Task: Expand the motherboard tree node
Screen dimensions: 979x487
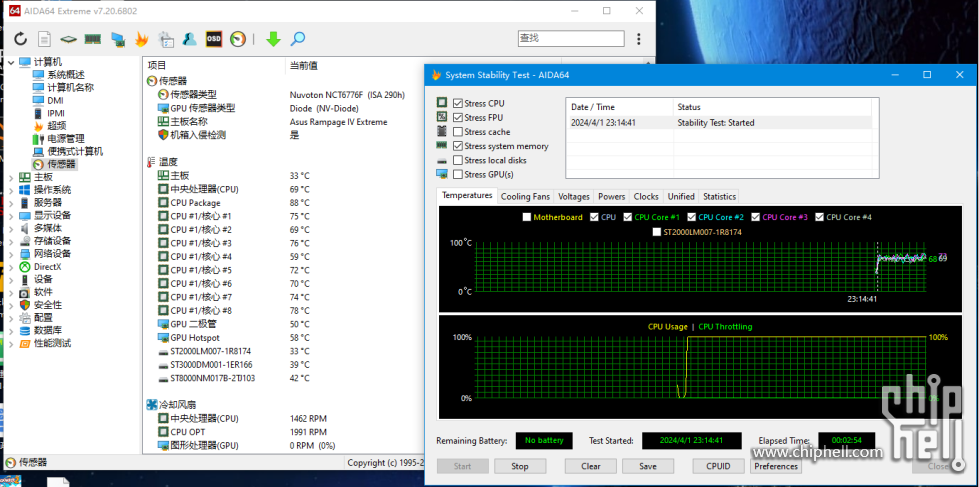Action: [11, 177]
